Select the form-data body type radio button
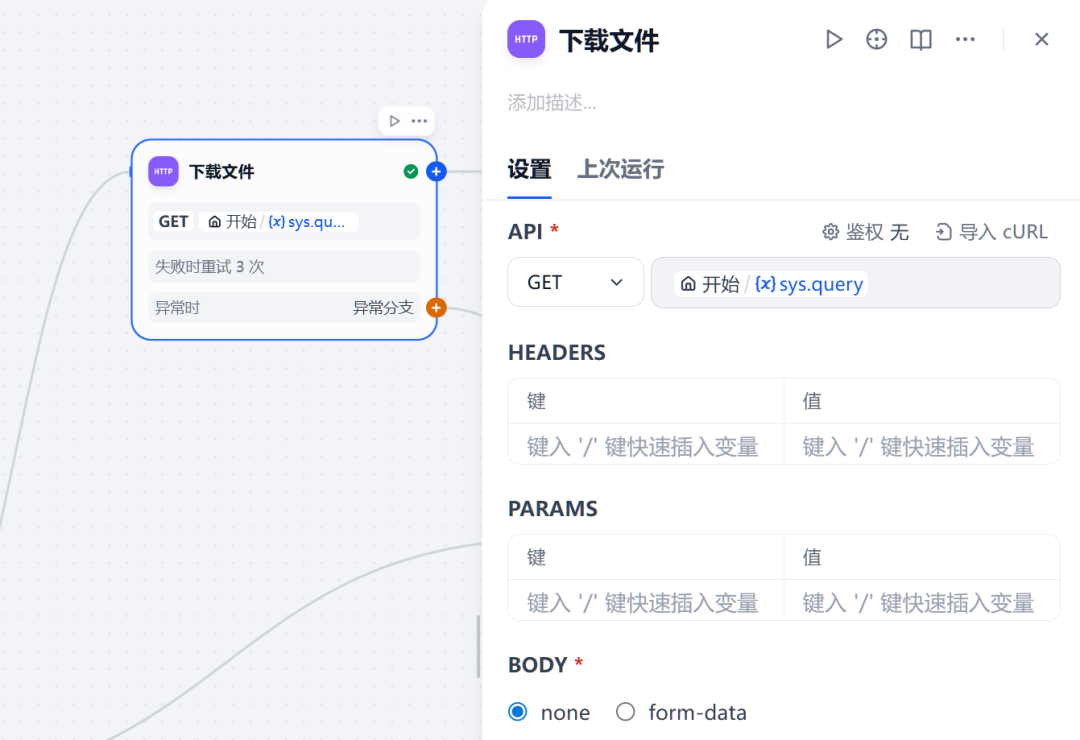The height and width of the screenshot is (740, 1080). [x=625, y=711]
